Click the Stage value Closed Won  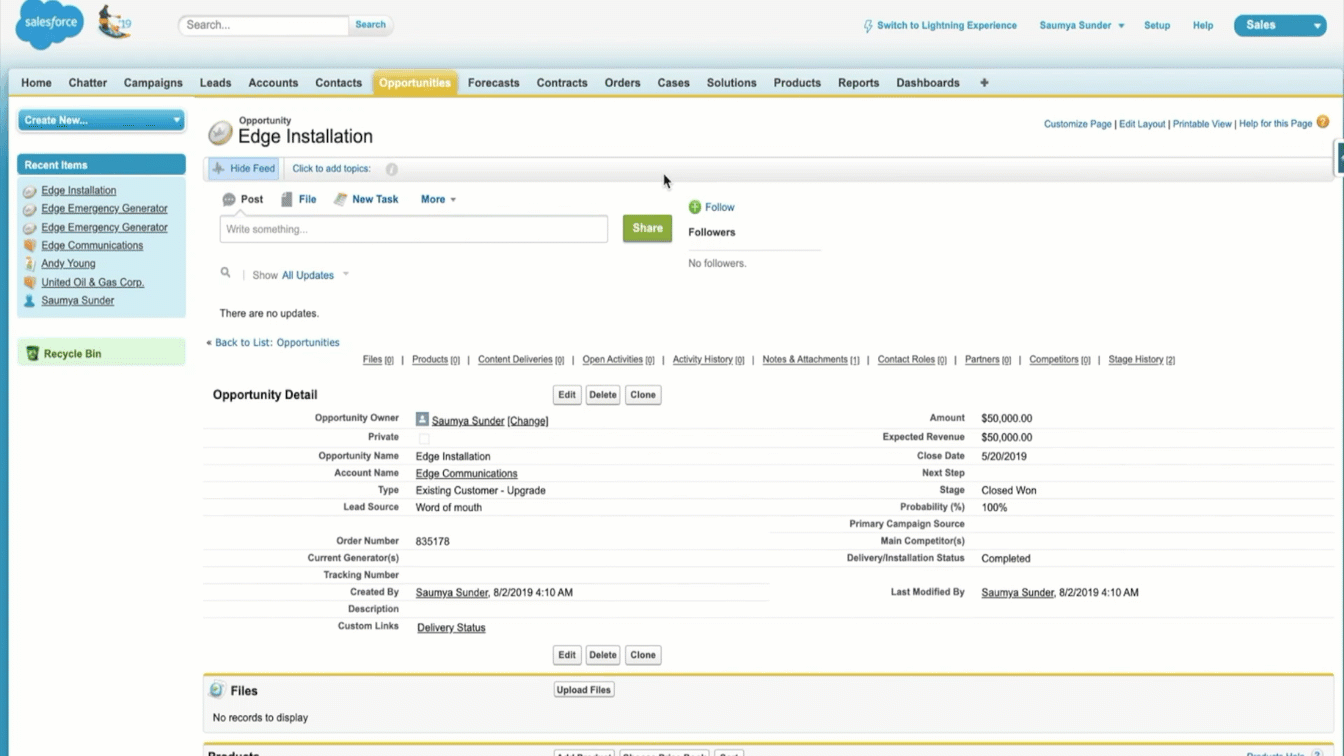1008,491
